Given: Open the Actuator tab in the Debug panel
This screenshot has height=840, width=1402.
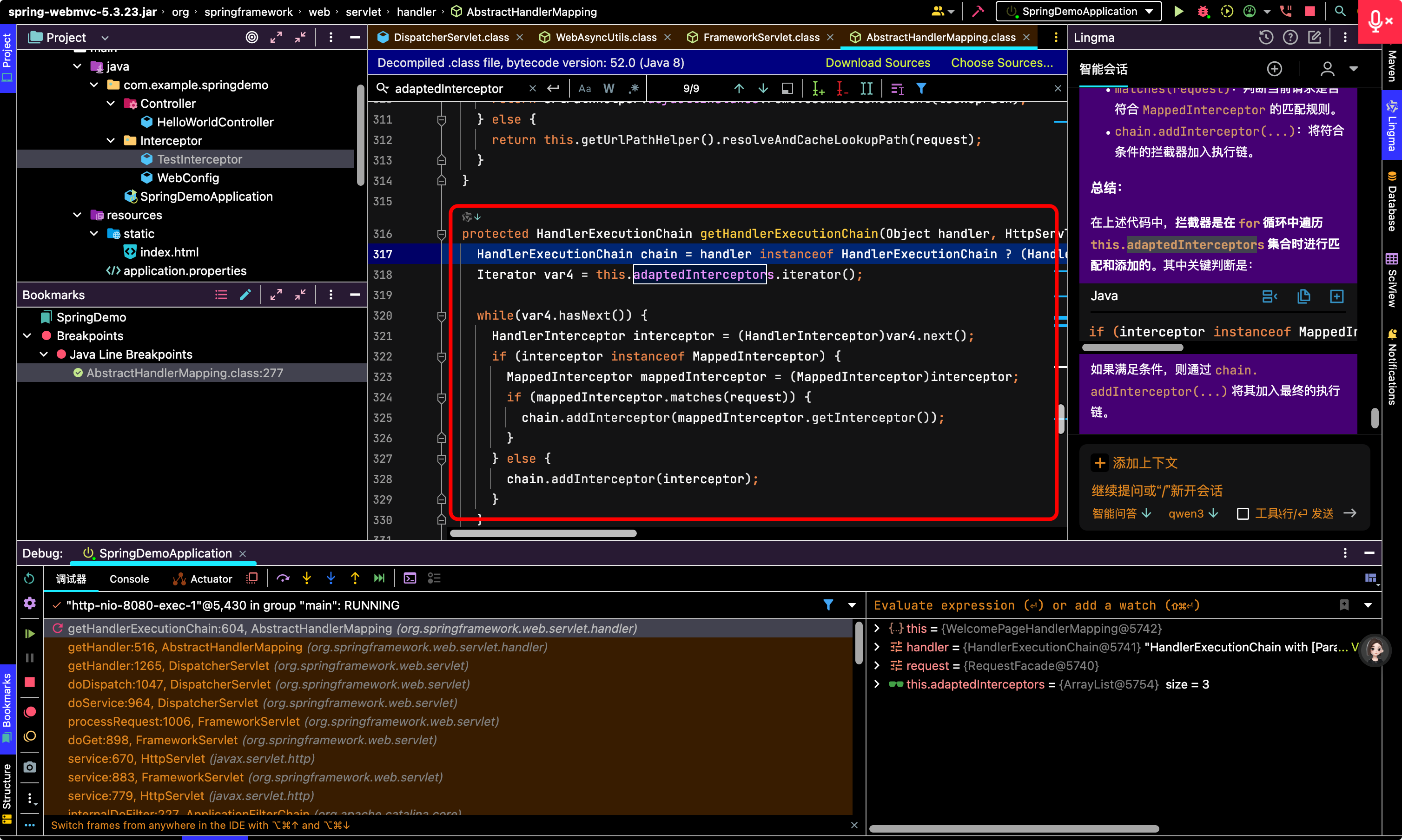Looking at the screenshot, I should pos(203,578).
